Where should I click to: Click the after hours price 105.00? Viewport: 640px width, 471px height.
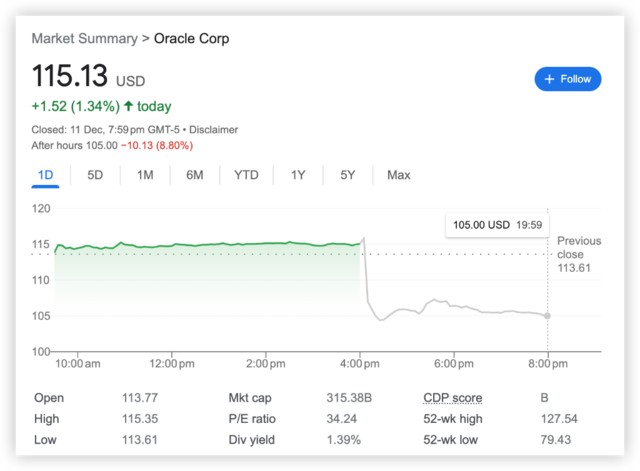point(100,145)
